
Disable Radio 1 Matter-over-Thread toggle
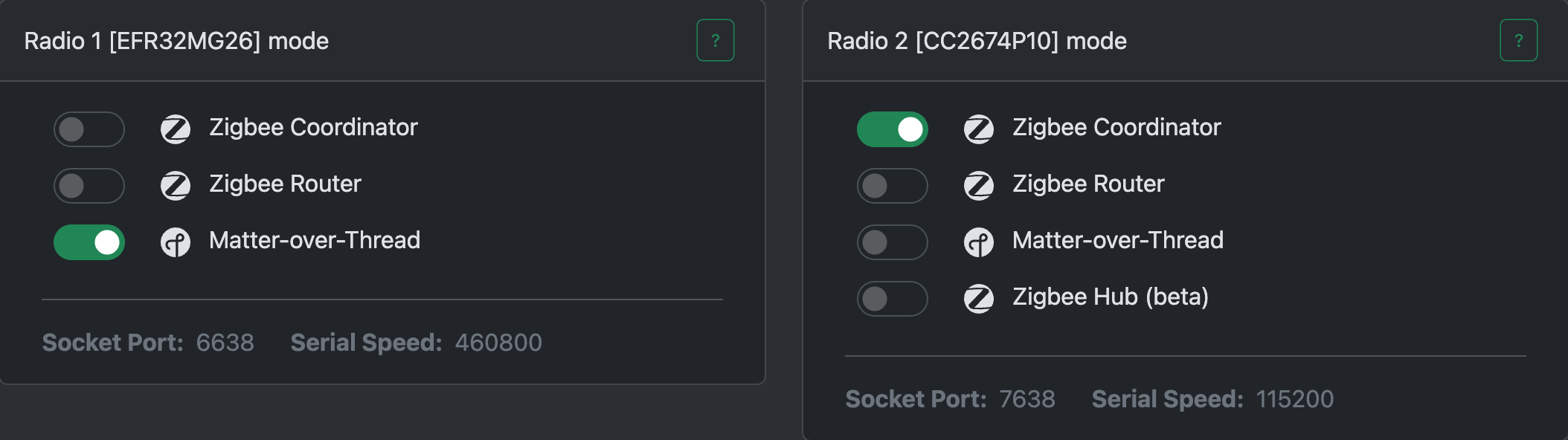click(x=89, y=242)
